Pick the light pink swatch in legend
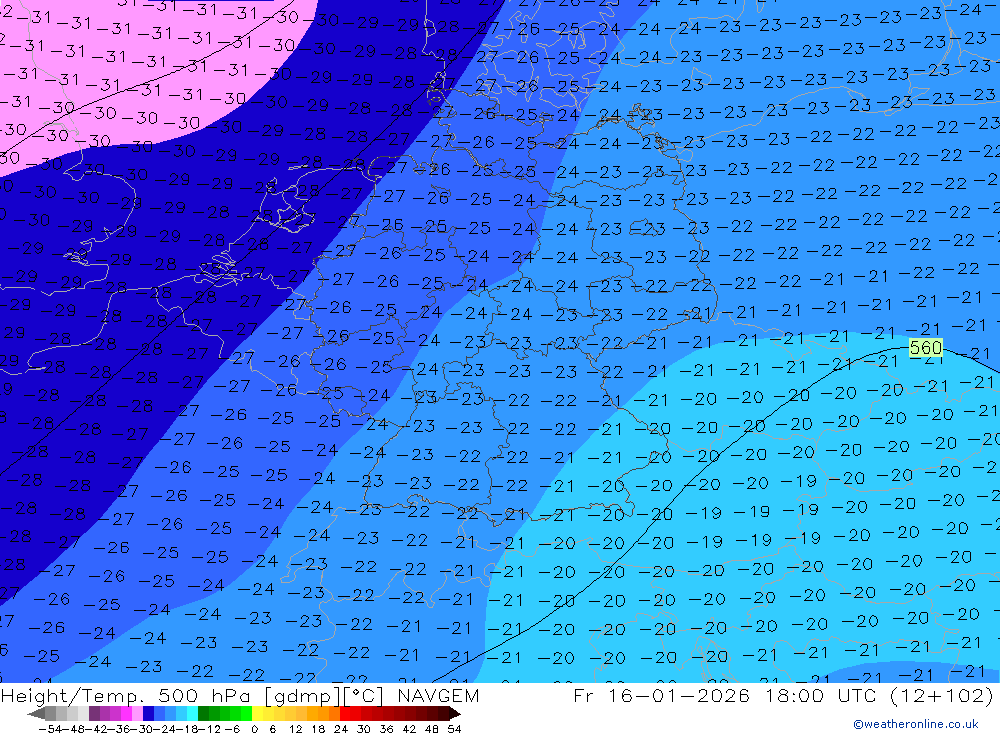The image size is (1000, 733). (x=137, y=713)
